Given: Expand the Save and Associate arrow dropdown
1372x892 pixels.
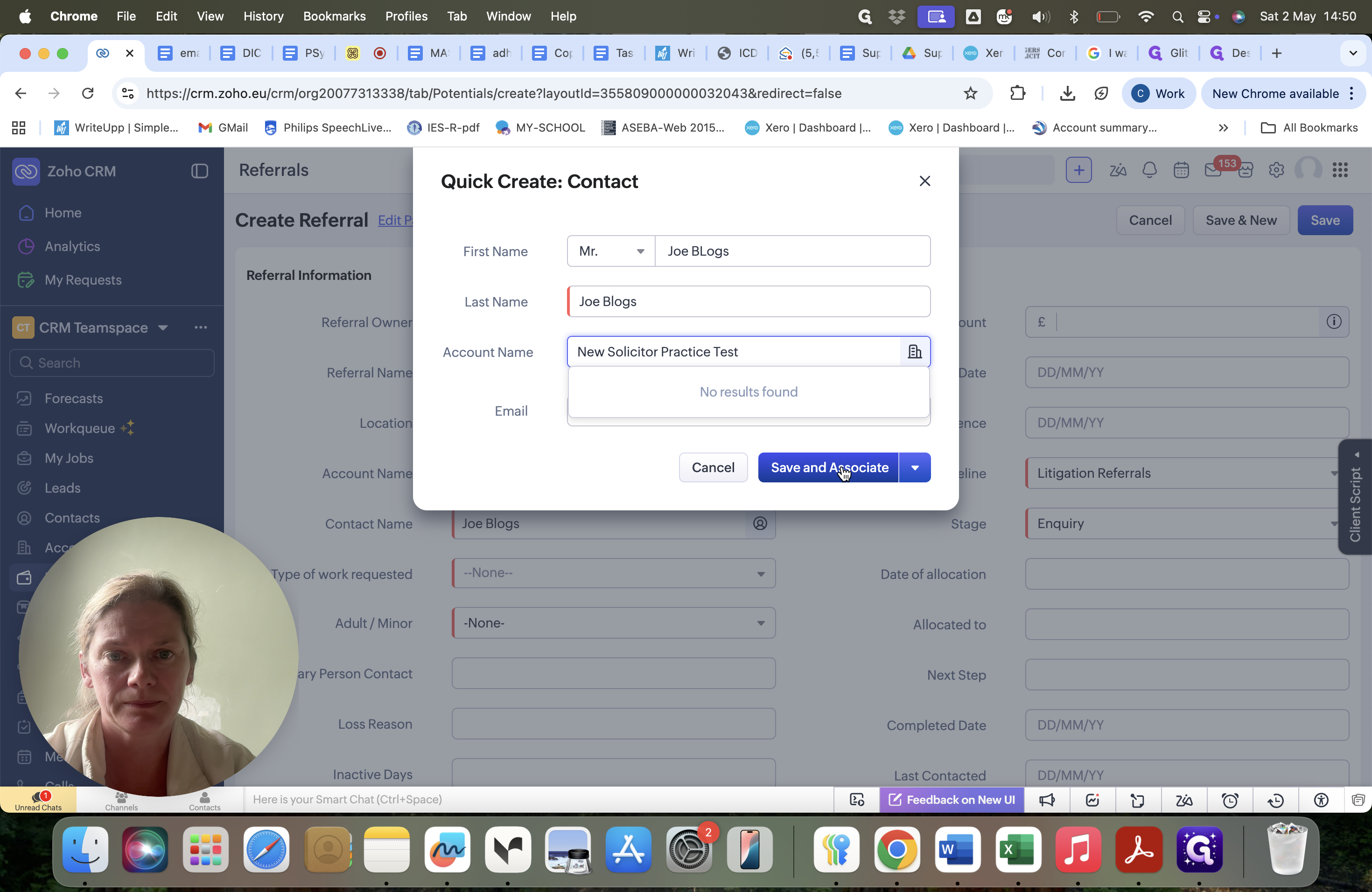Looking at the screenshot, I should (x=915, y=467).
